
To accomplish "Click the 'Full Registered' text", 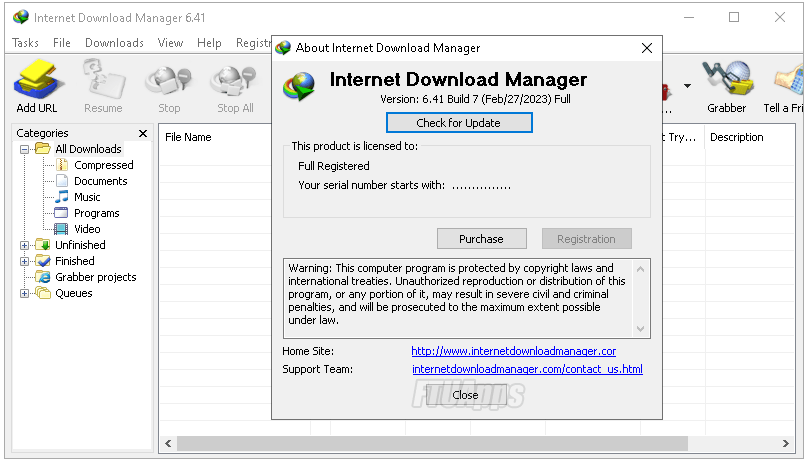I will 334,166.
